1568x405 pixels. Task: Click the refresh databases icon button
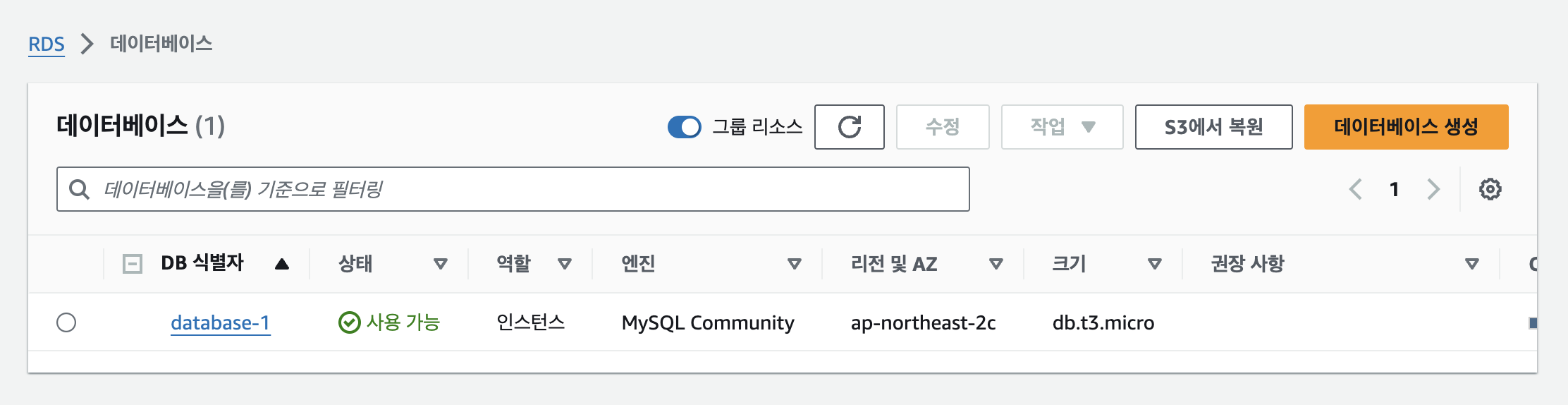(x=849, y=127)
